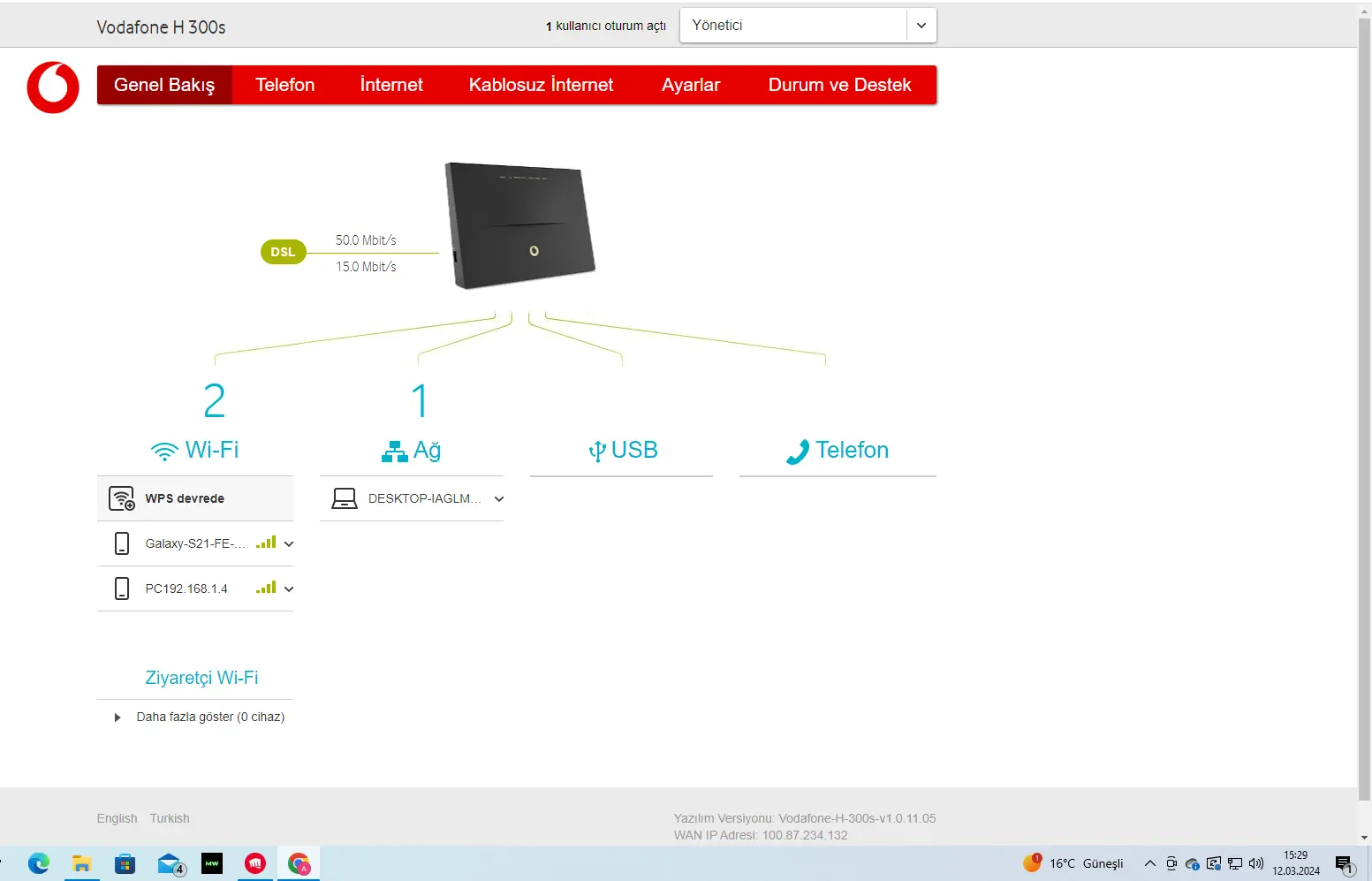This screenshot has width=1372, height=881.
Task: Go to the Ayarlar tab
Action: click(691, 85)
